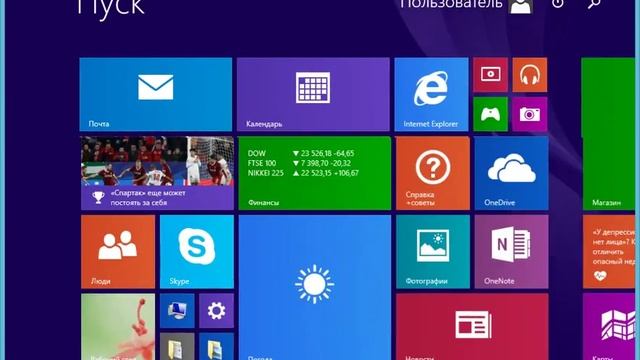Open the health article tile about depression
Screen dimensions: 640x360
[609, 252]
